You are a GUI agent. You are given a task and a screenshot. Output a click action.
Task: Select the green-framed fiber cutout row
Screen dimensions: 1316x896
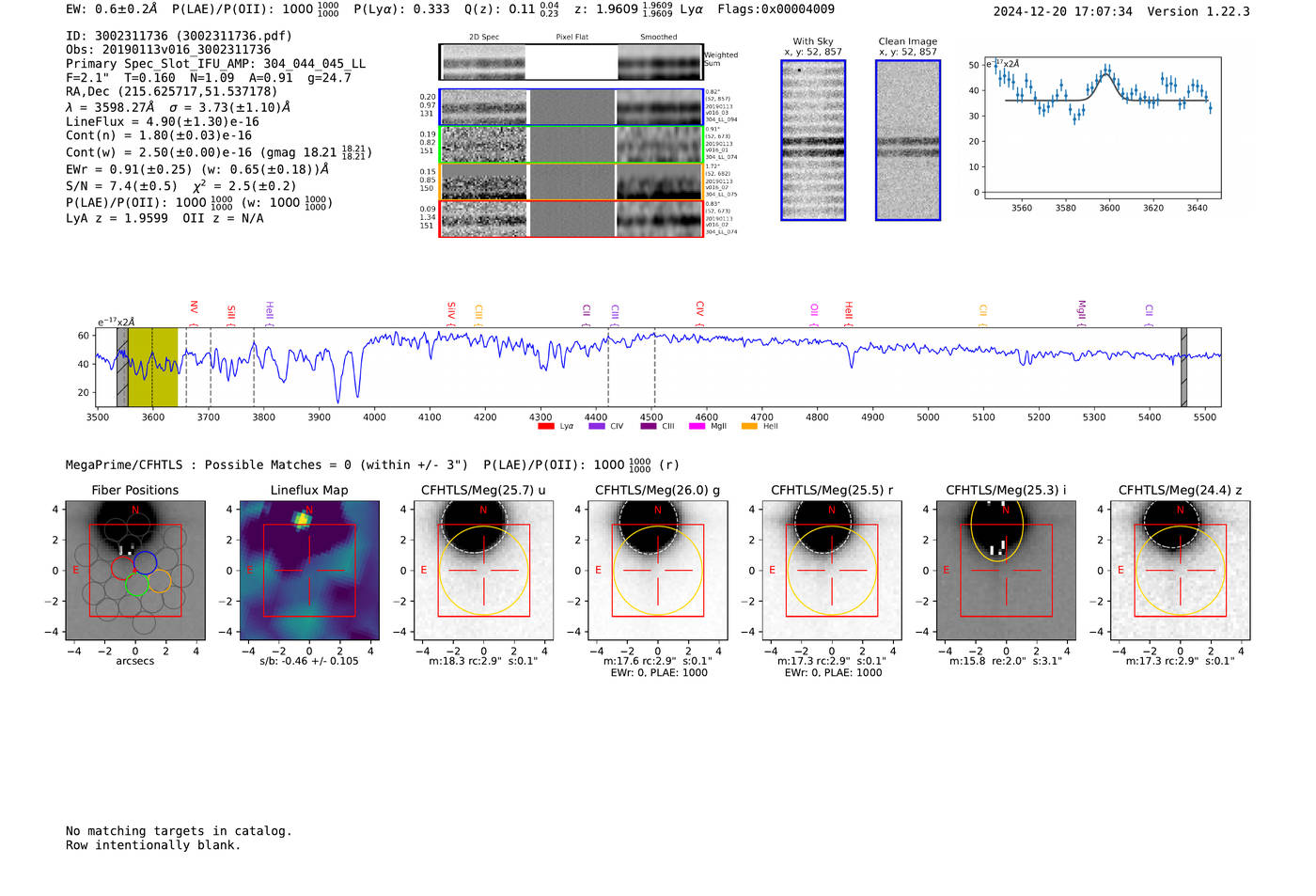pos(572,144)
